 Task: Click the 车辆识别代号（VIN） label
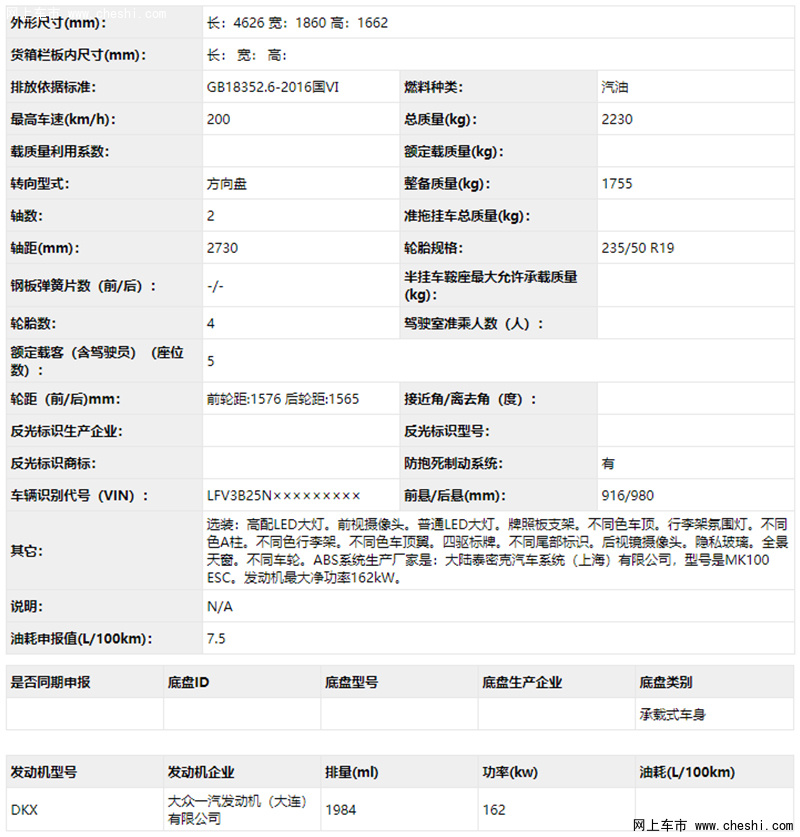click(x=80, y=496)
